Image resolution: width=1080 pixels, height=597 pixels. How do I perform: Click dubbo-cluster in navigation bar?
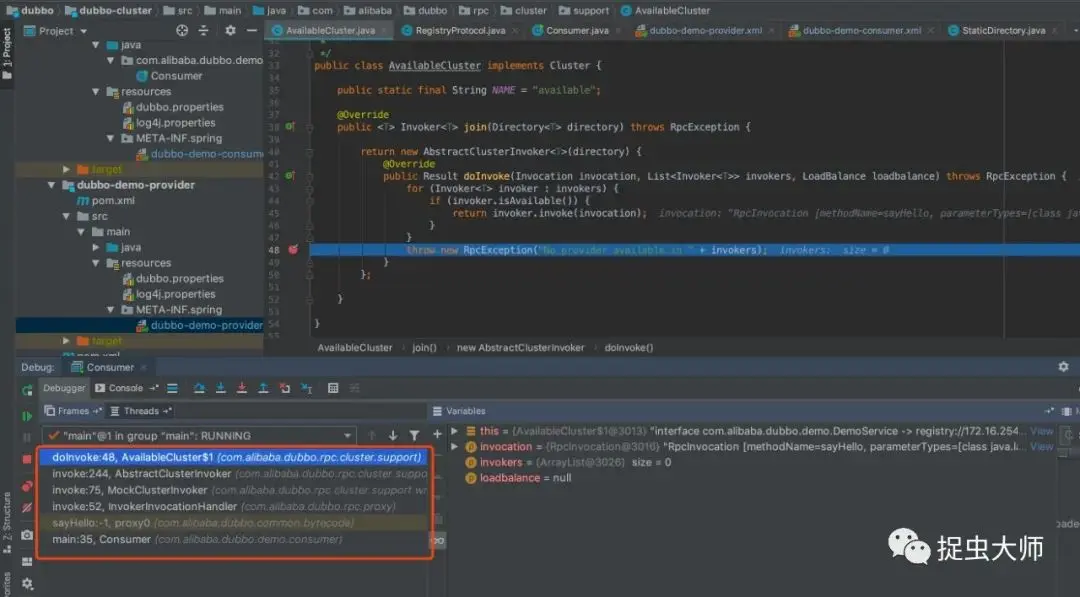coord(108,10)
